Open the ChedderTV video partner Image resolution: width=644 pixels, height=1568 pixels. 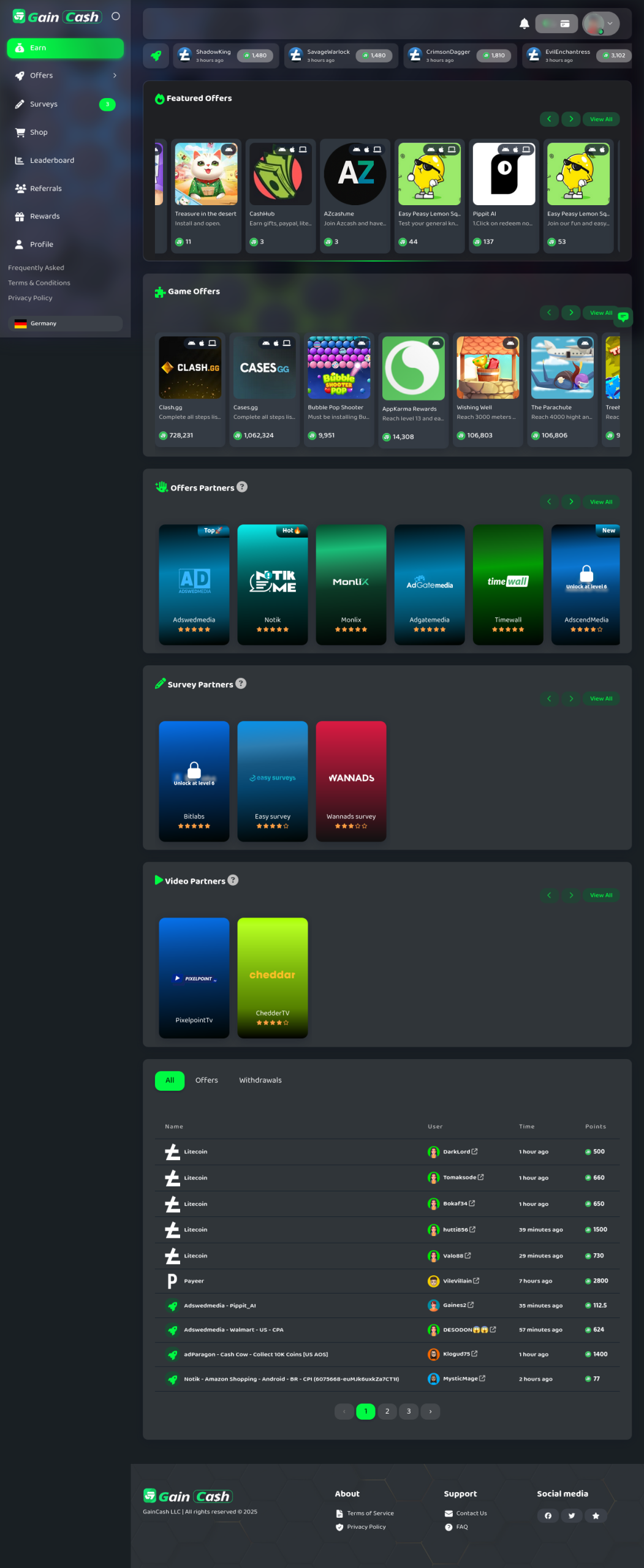[273, 978]
